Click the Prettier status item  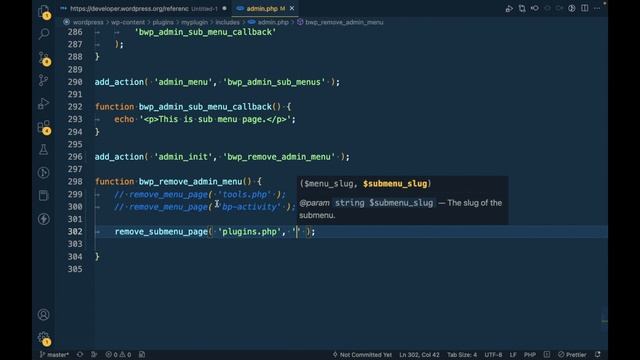pyautogui.click(x=572, y=355)
